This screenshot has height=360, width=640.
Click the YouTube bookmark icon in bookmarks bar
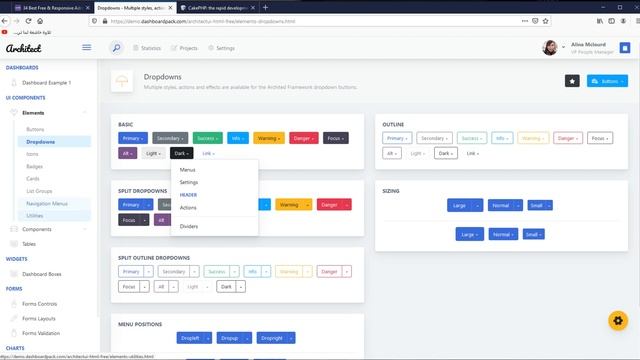click(4, 32)
